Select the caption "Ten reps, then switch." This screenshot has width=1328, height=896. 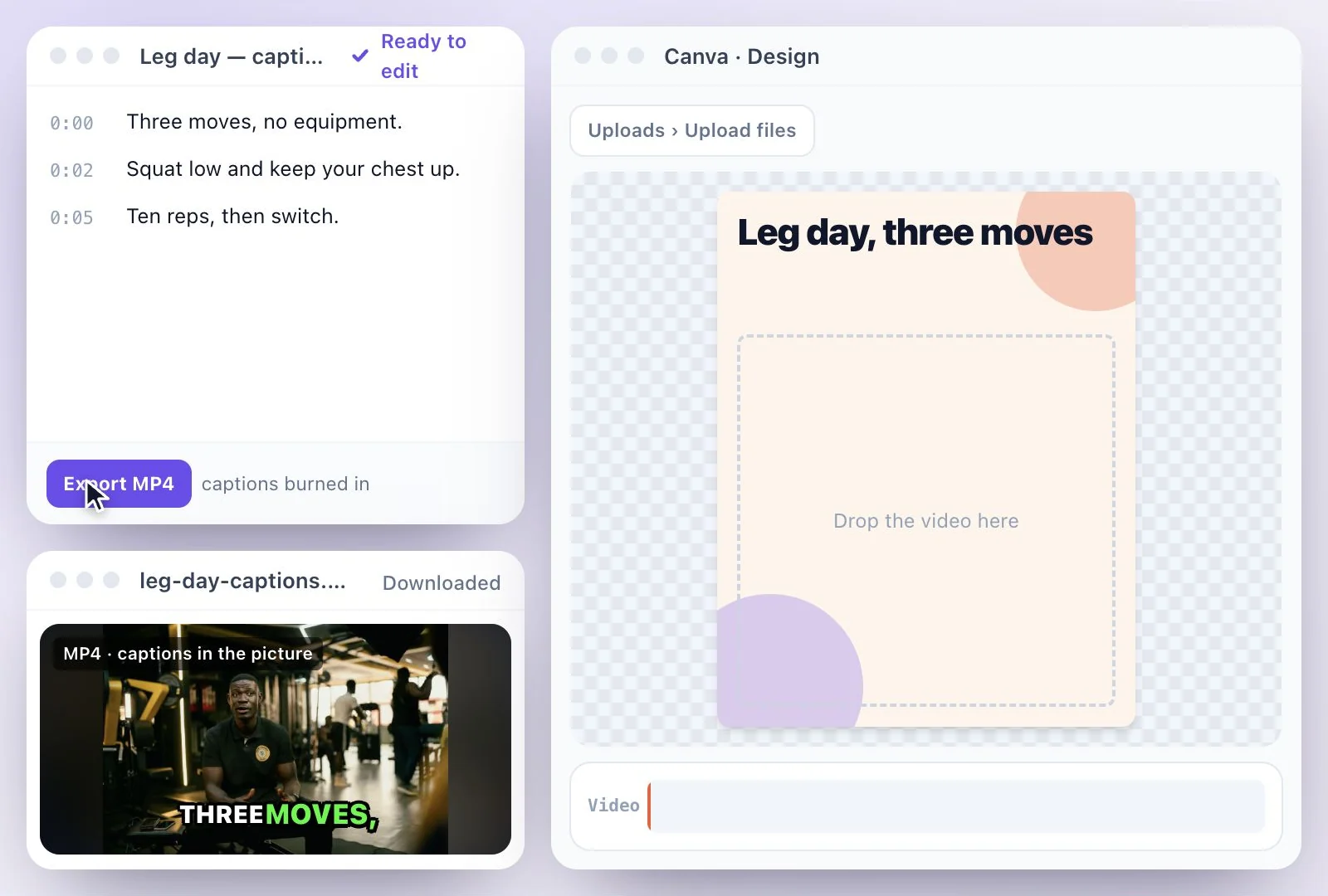click(x=232, y=217)
